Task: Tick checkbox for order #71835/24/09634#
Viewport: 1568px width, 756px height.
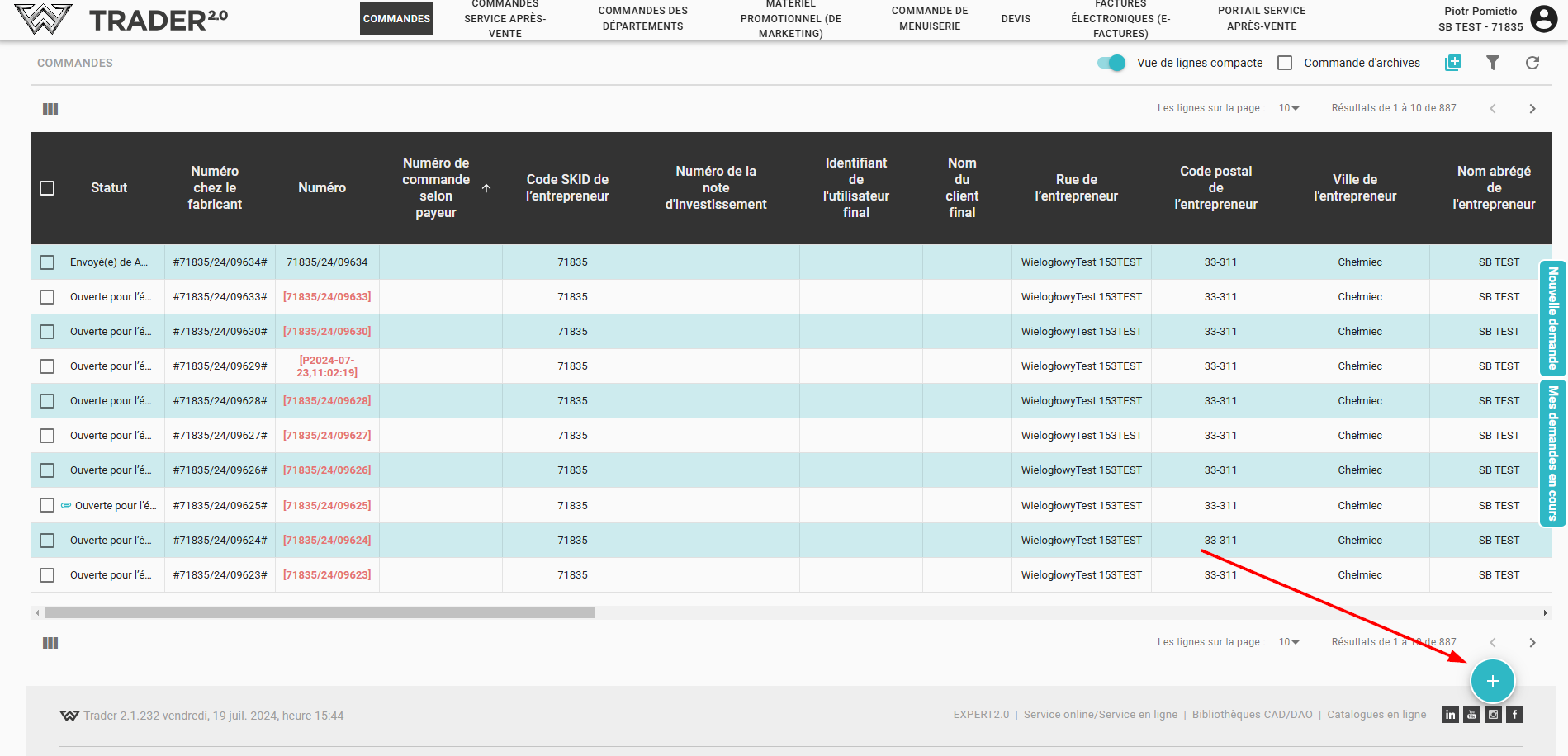Action: (x=47, y=262)
